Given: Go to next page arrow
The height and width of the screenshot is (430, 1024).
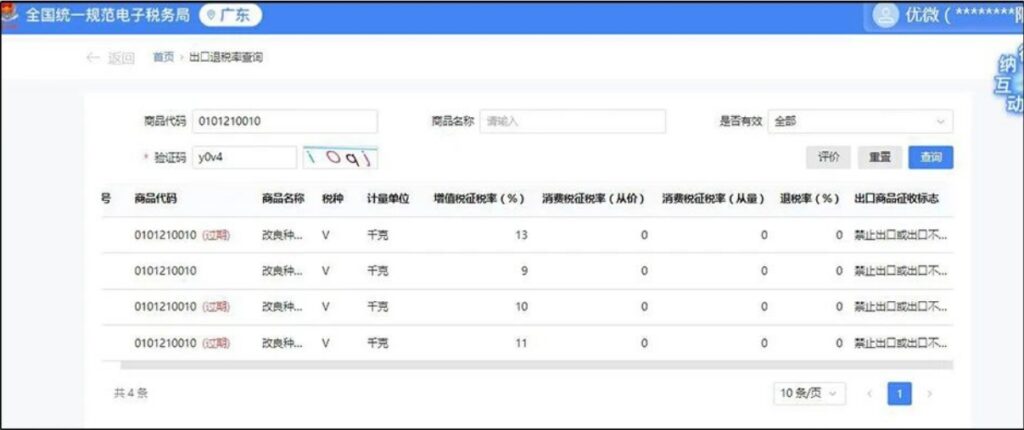Looking at the screenshot, I should [930, 394].
